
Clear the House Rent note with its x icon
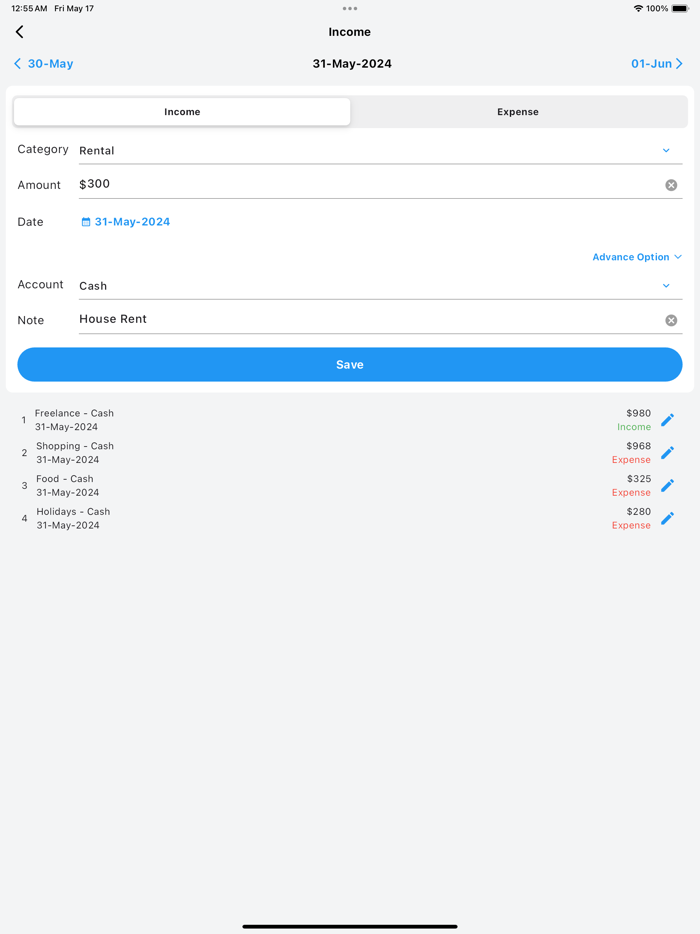pos(671,320)
